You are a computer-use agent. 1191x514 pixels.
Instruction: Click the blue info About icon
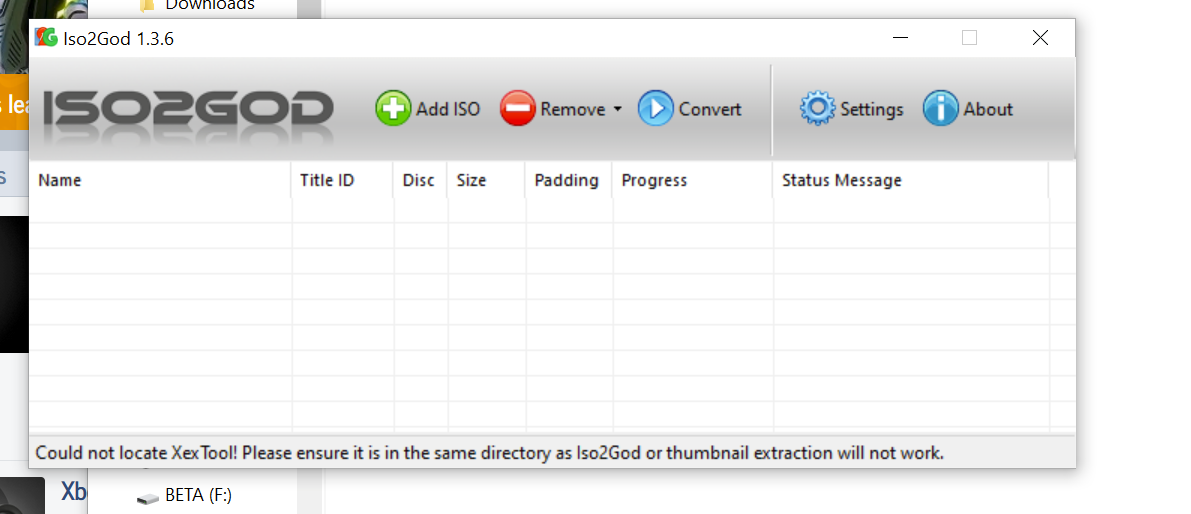point(940,109)
